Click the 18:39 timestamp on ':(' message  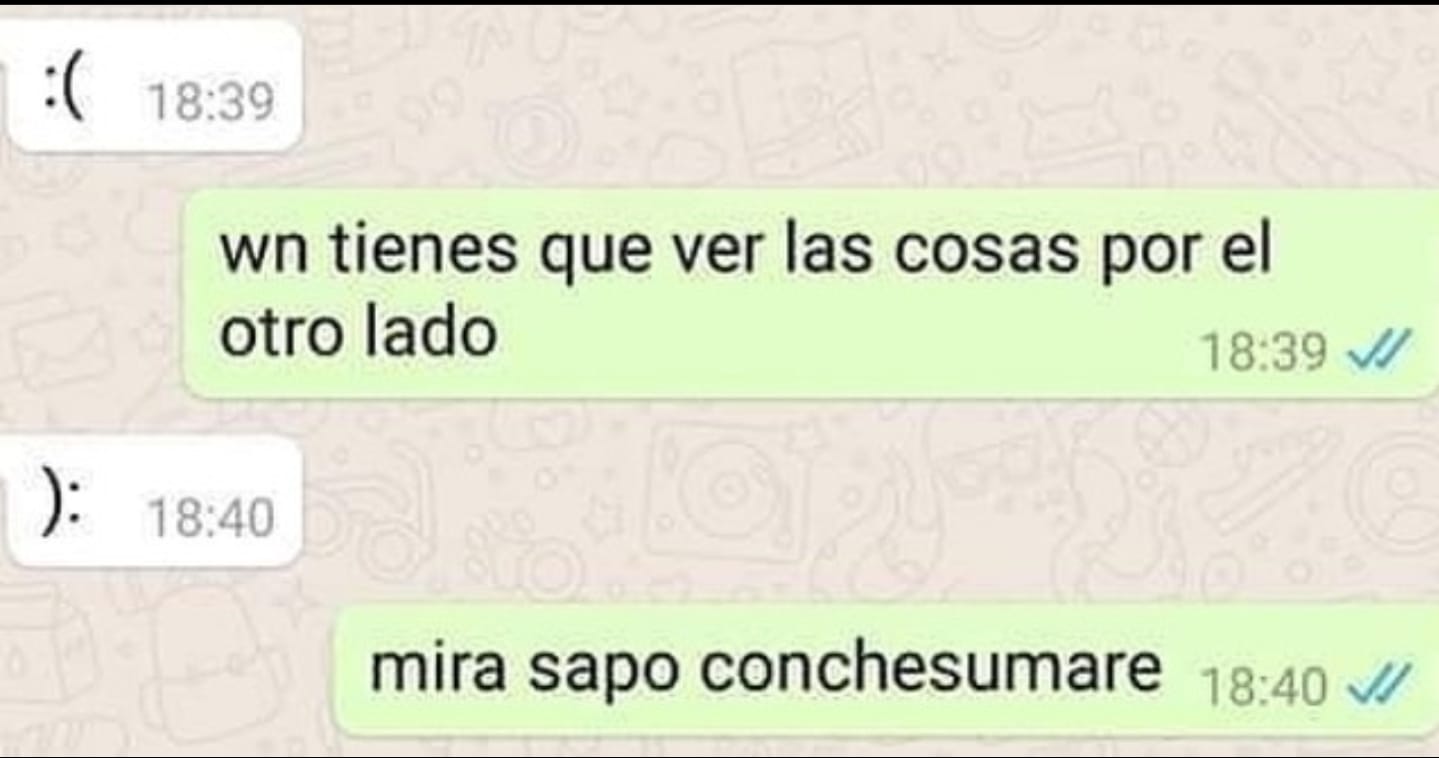tap(210, 102)
